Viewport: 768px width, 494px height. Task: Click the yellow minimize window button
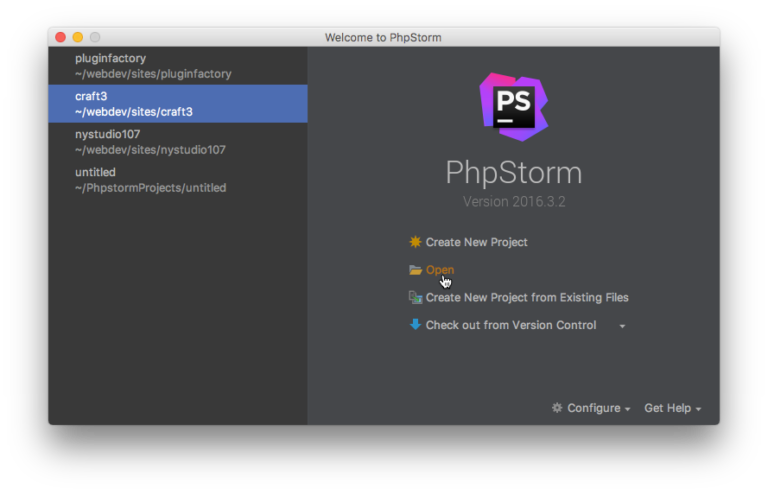[77, 37]
